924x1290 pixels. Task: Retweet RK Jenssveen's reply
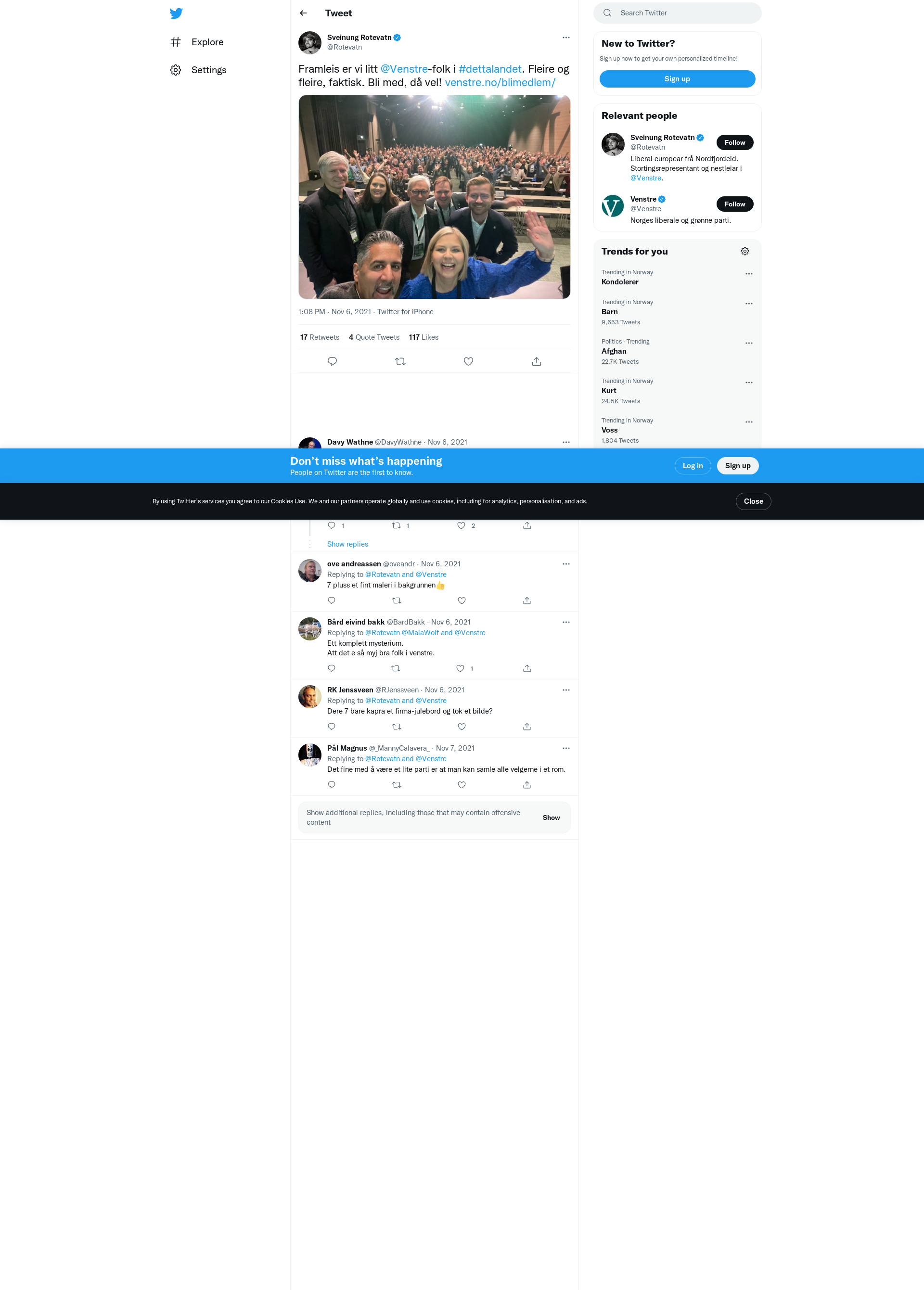[397, 727]
